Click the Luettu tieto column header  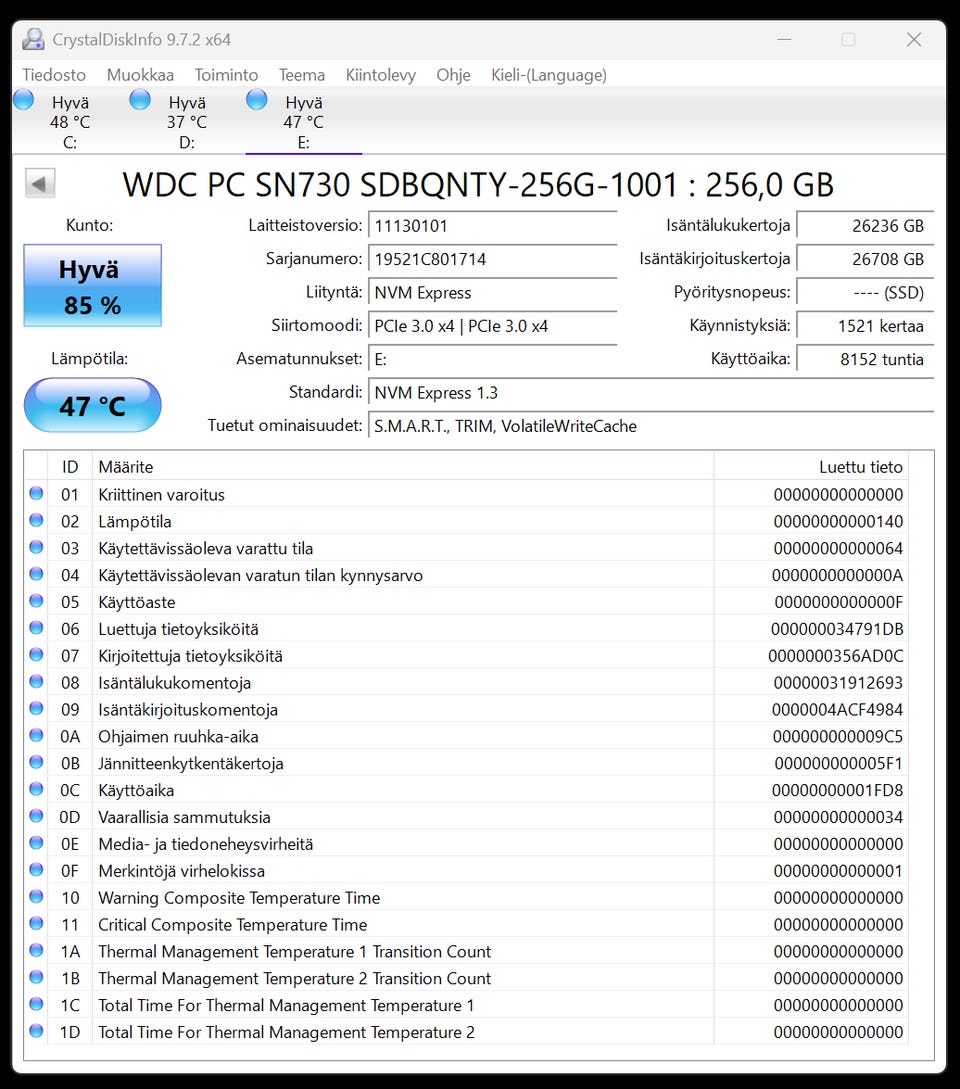(811, 467)
